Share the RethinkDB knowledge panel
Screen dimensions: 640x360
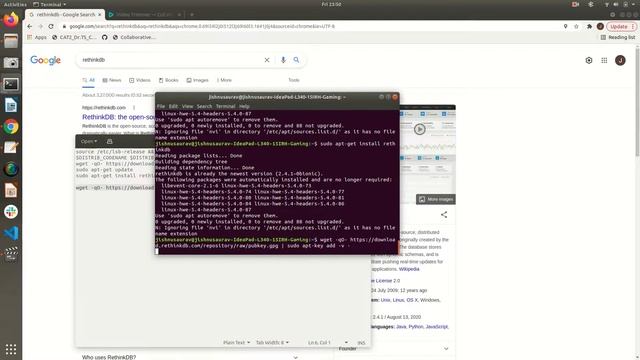[444, 215]
